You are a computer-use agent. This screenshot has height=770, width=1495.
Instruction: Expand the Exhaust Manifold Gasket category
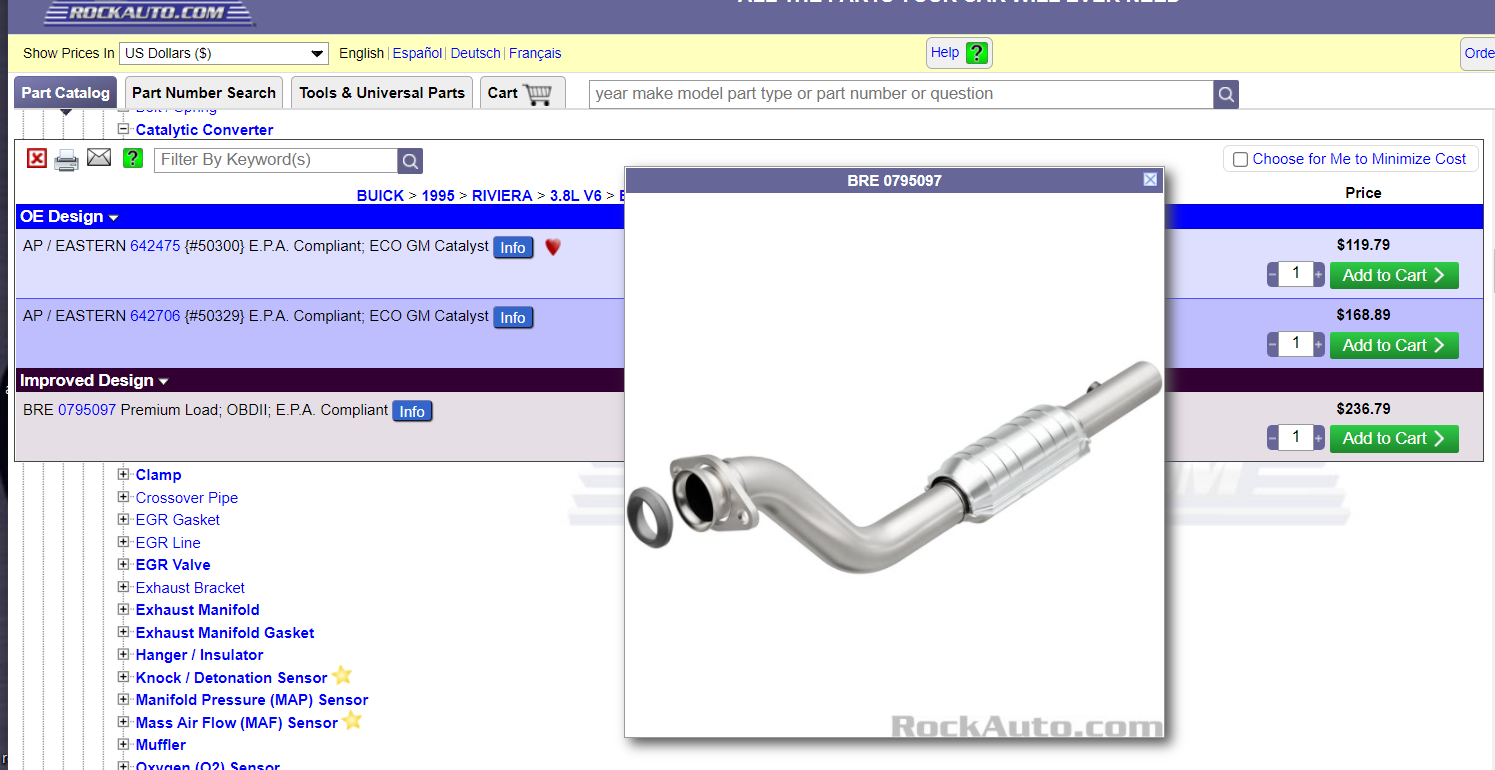[x=124, y=632]
